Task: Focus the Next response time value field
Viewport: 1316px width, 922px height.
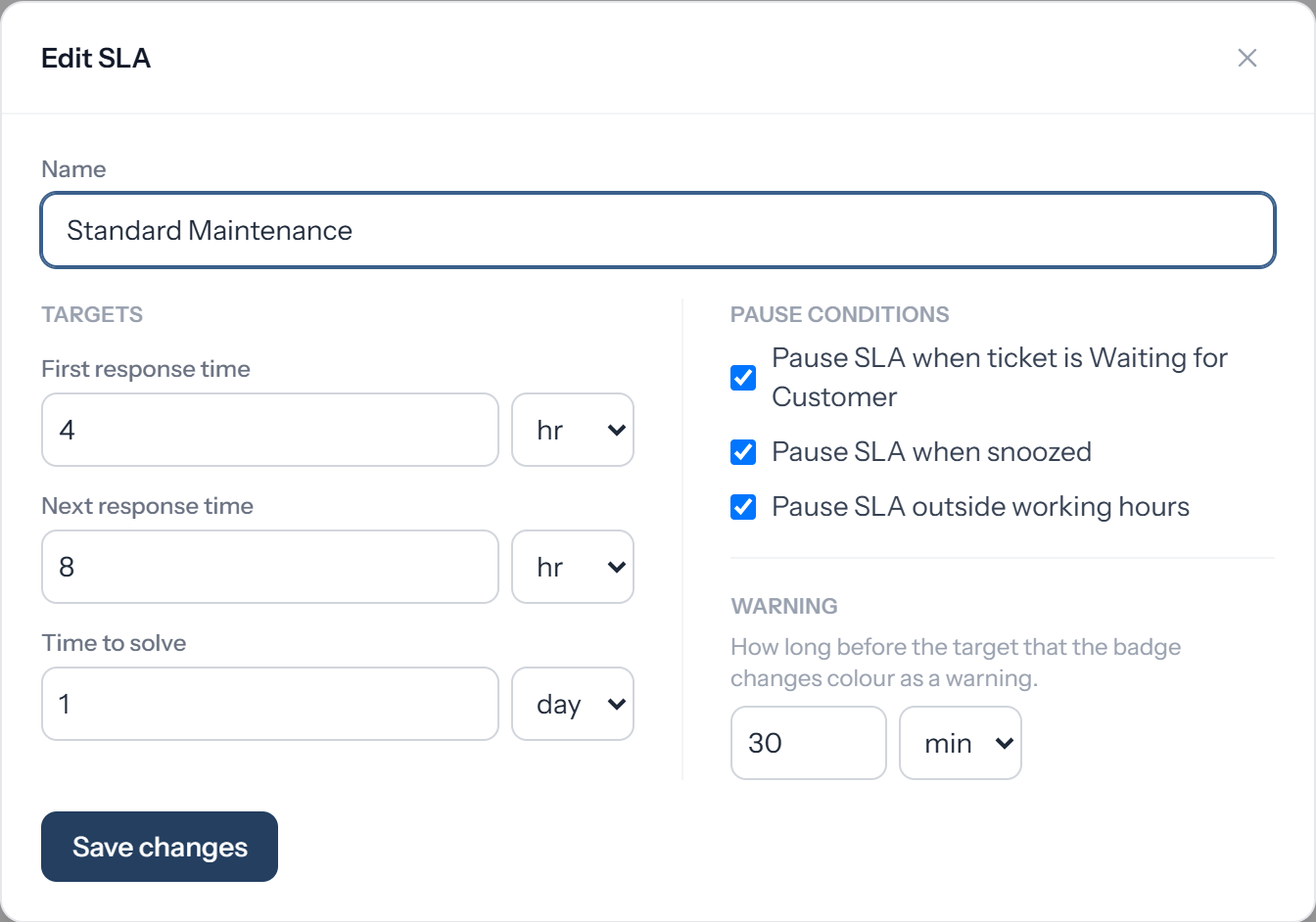Action: [270, 567]
